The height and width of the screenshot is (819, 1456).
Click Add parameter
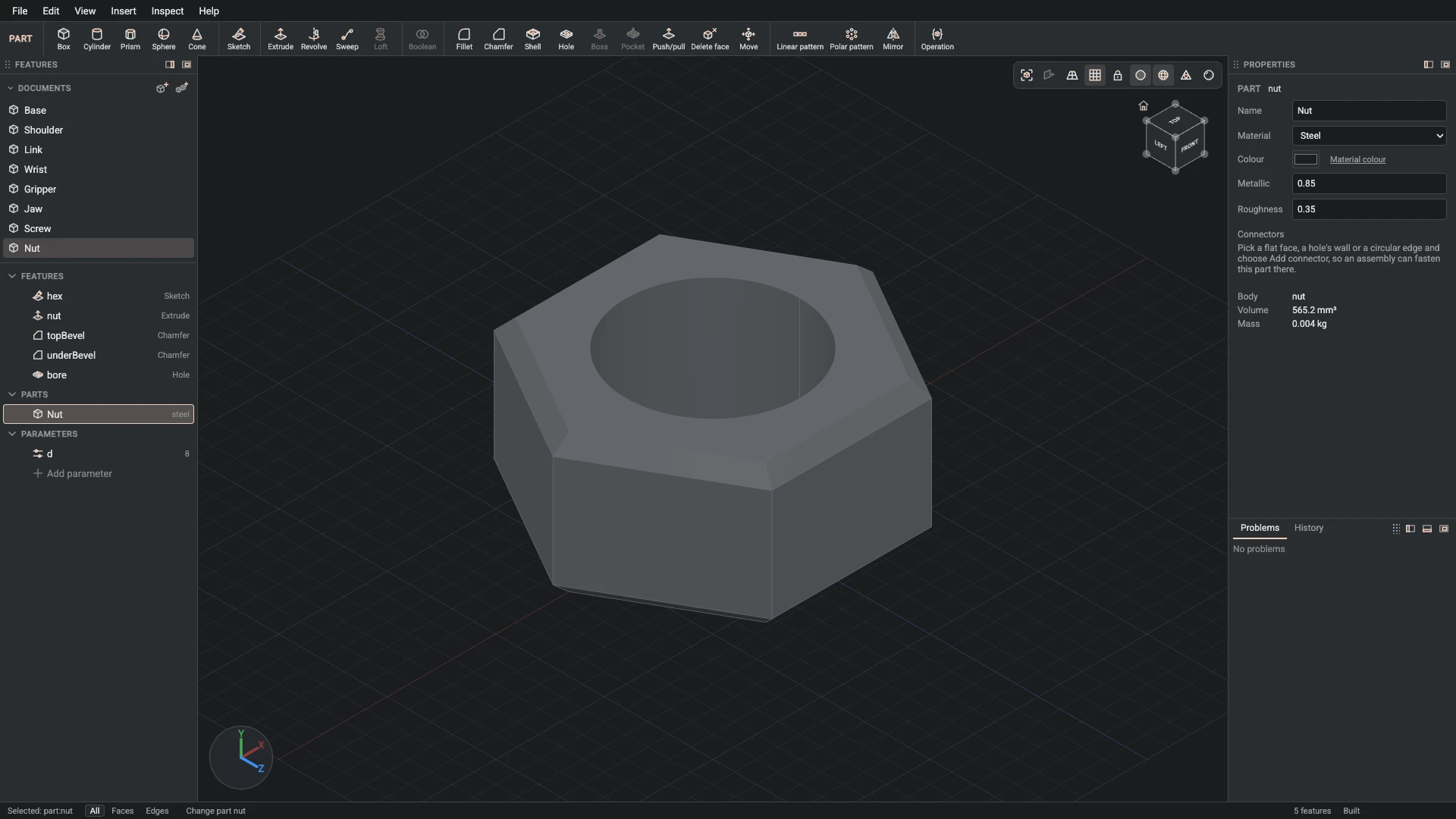(x=72, y=473)
